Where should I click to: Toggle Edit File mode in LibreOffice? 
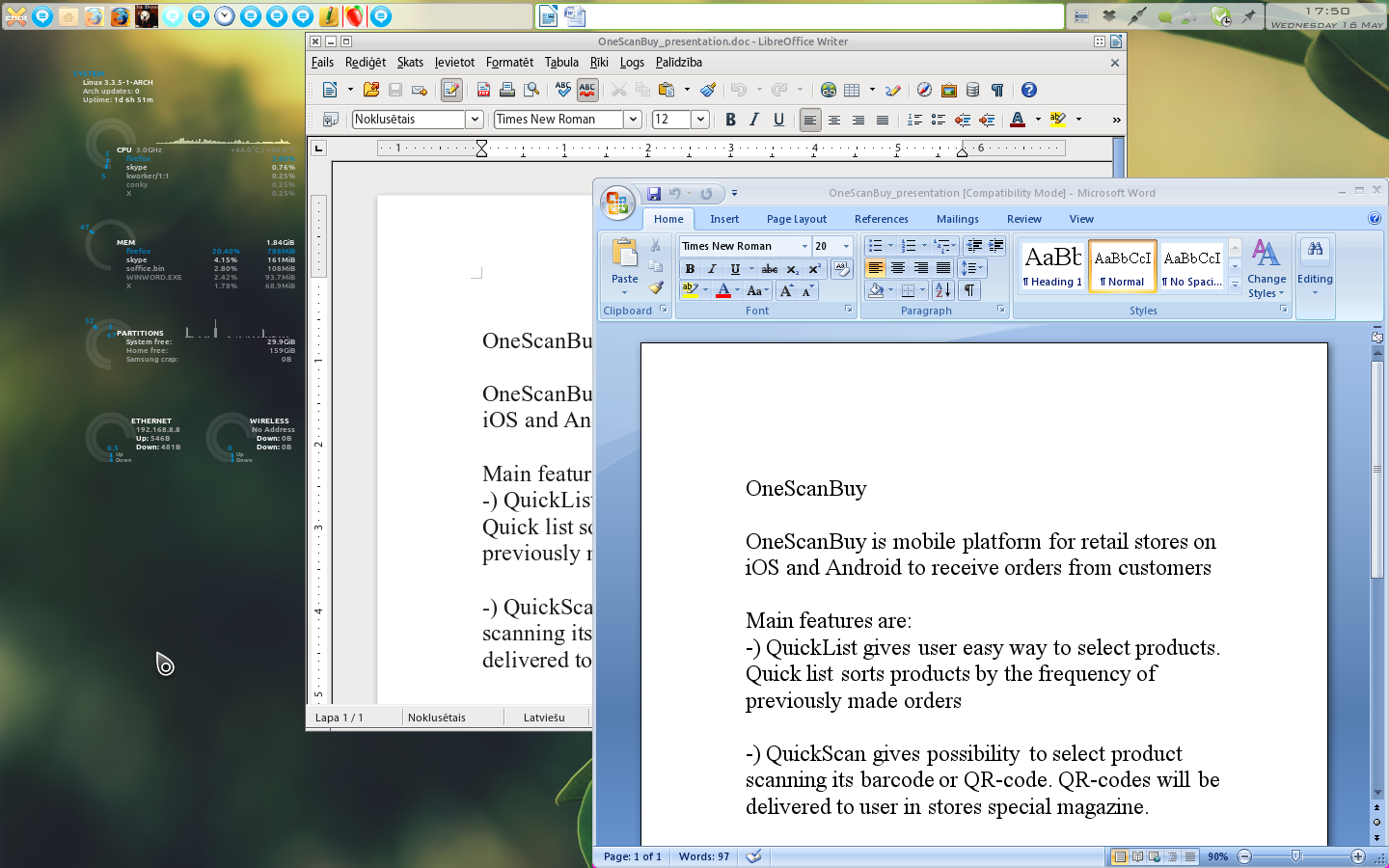[x=451, y=90]
